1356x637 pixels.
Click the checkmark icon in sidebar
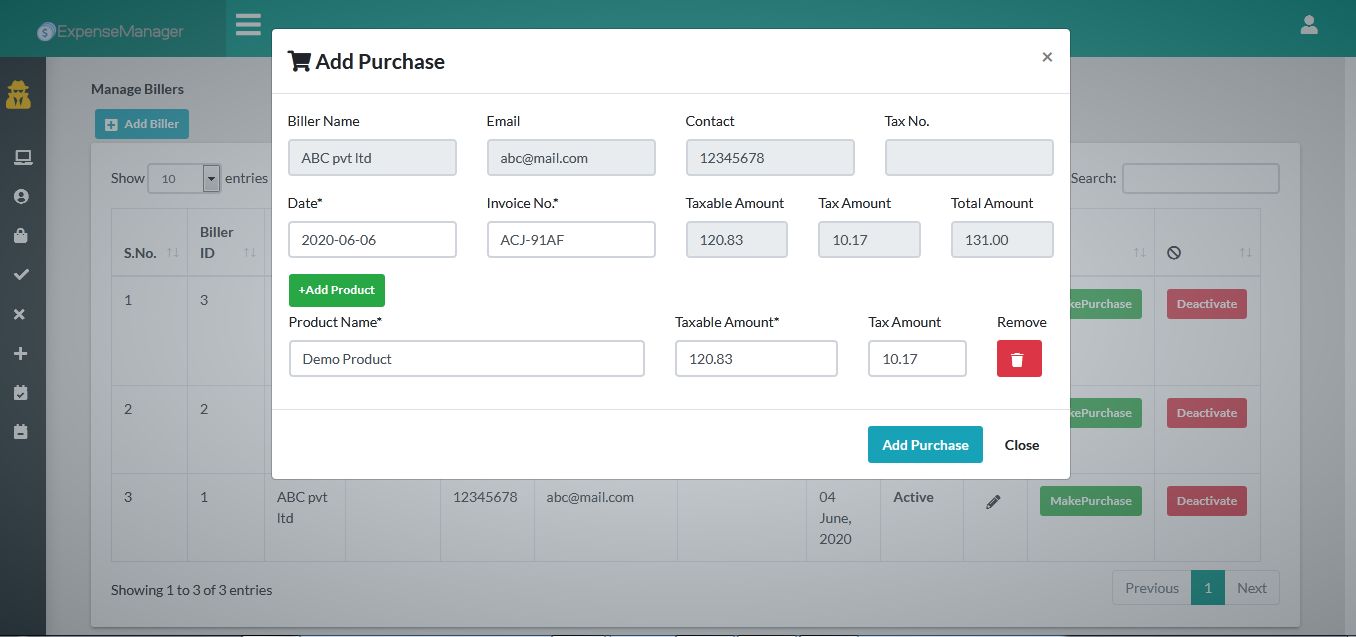click(21, 275)
